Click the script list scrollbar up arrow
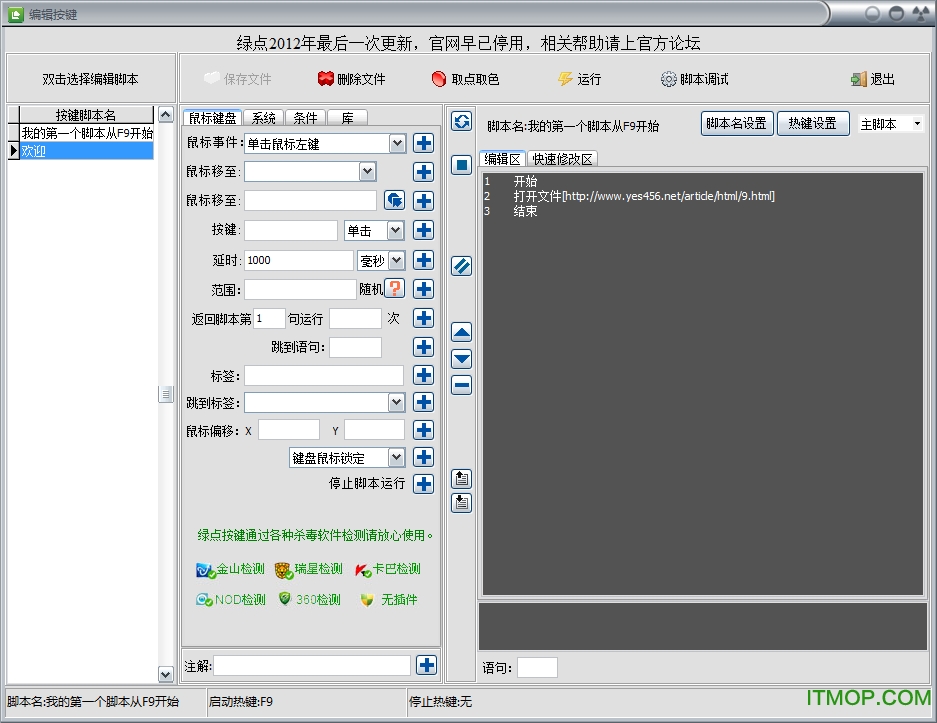The height and width of the screenshot is (723, 937). (166, 114)
